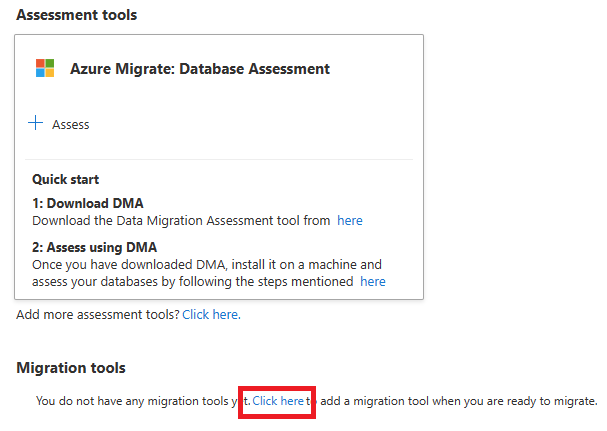This screenshot has width=607, height=431.
Task: Open the 'here' link for assessment steps
Action: coord(373,281)
